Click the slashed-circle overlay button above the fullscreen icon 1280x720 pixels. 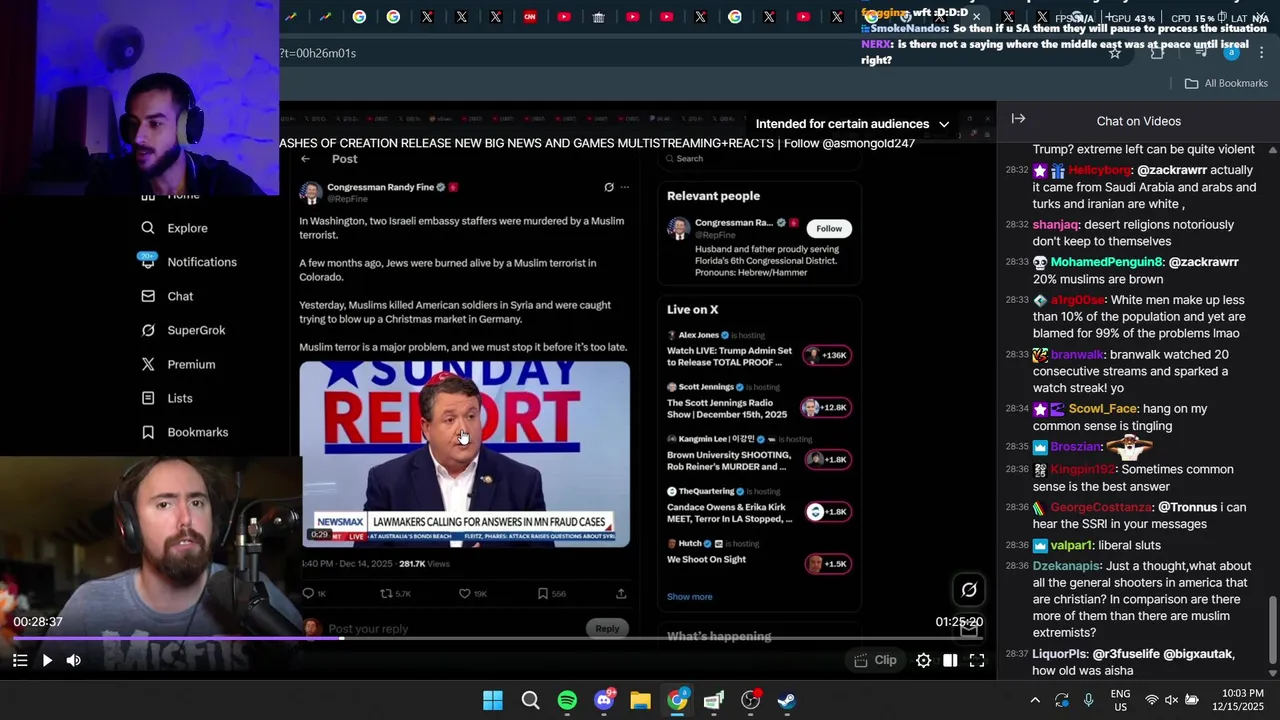point(969,590)
